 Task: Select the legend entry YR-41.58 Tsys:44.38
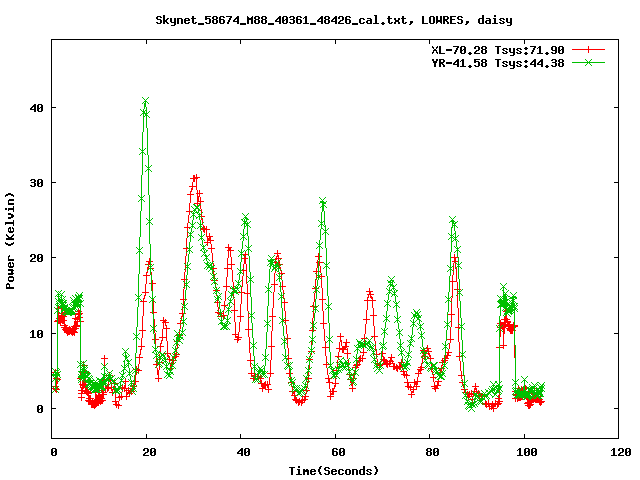498,63
